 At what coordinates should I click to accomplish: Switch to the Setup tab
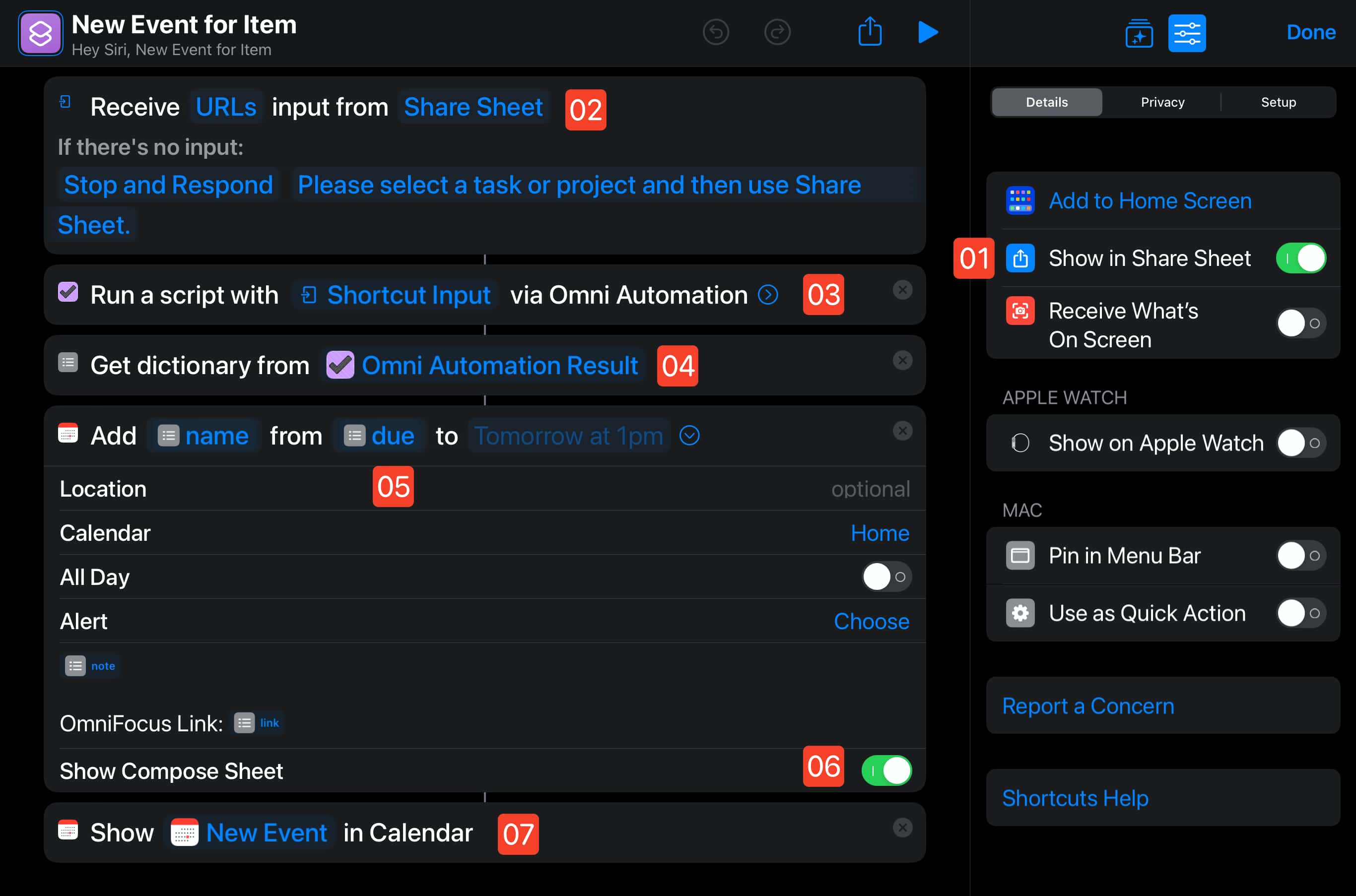1278,102
